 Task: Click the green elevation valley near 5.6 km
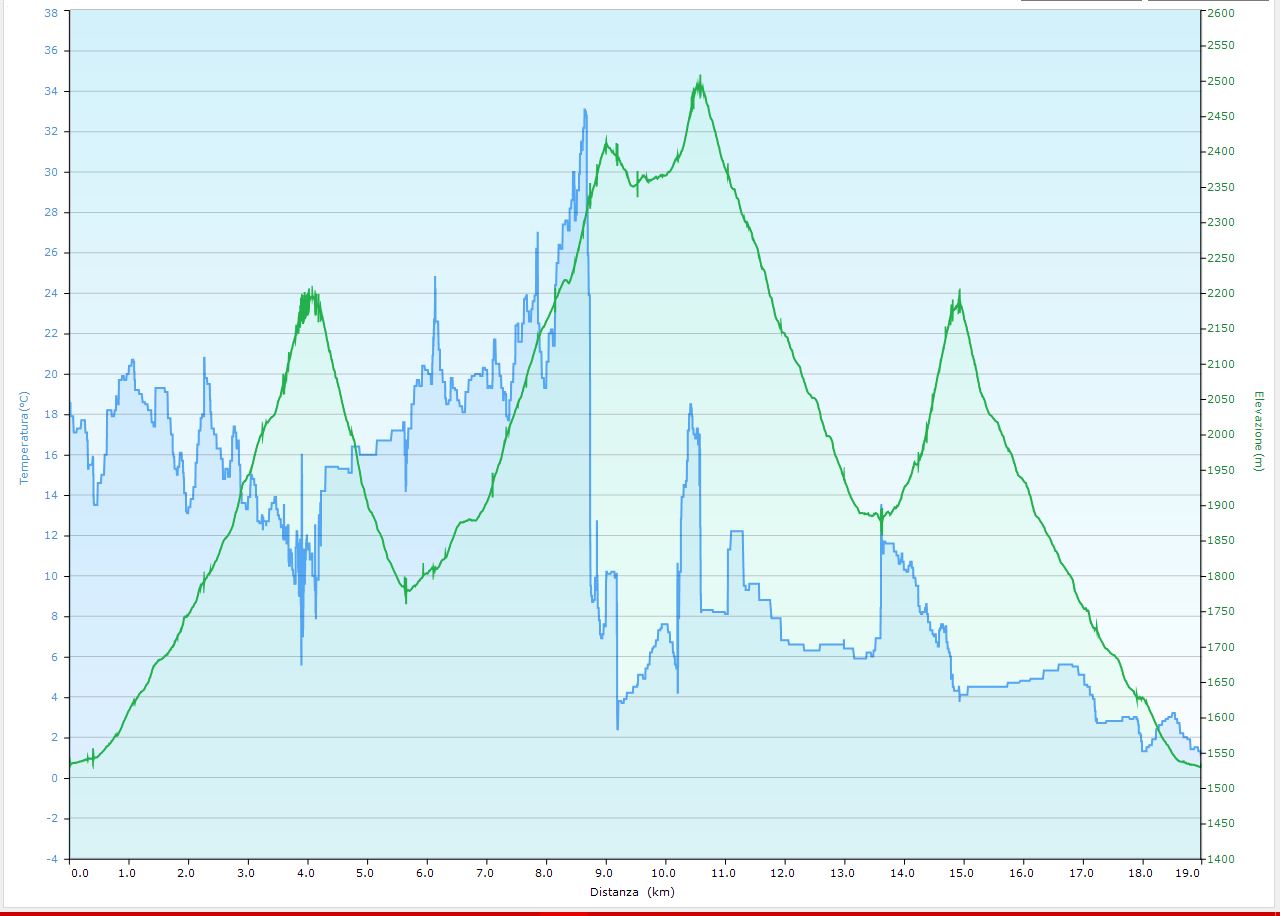[x=406, y=598]
